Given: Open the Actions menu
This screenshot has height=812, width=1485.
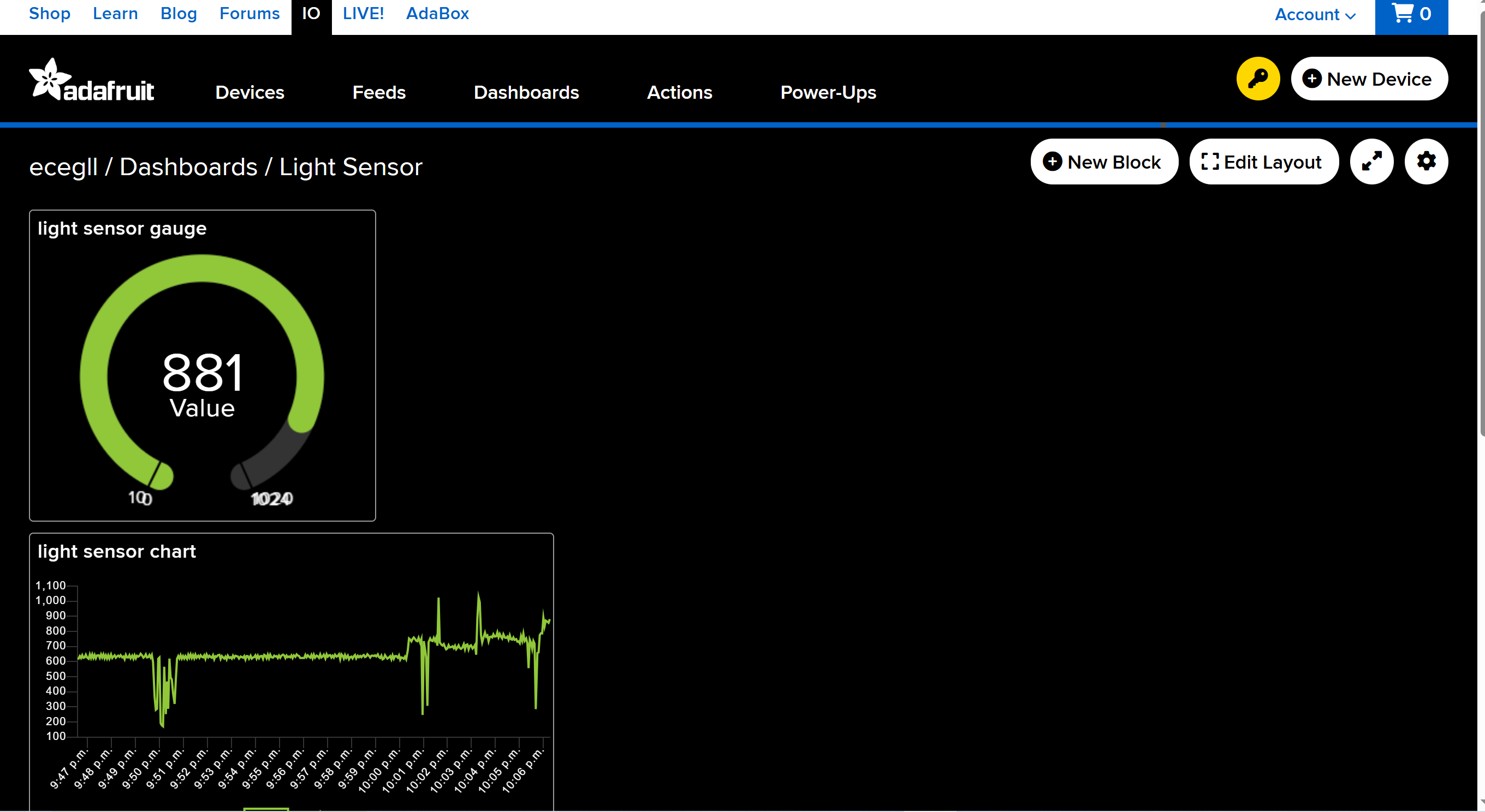Looking at the screenshot, I should (679, 92).
